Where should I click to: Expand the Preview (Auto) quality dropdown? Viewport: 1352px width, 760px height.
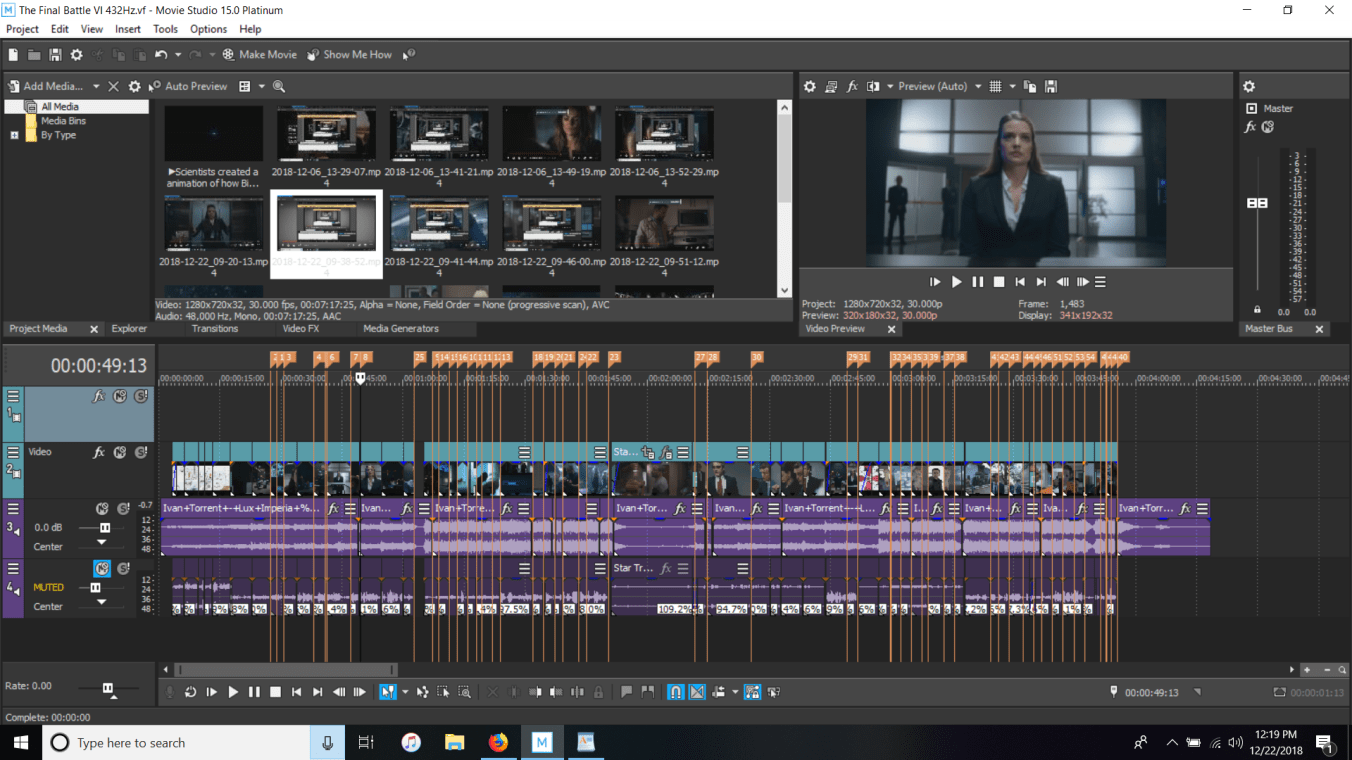point(978,87)
